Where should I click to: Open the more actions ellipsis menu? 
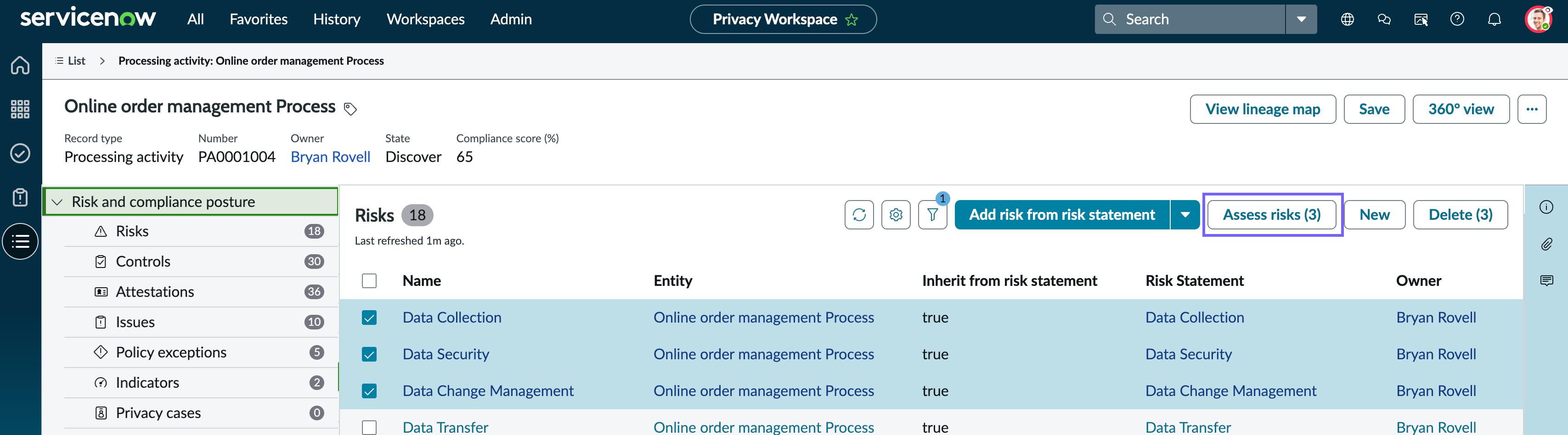(1531, 109)
